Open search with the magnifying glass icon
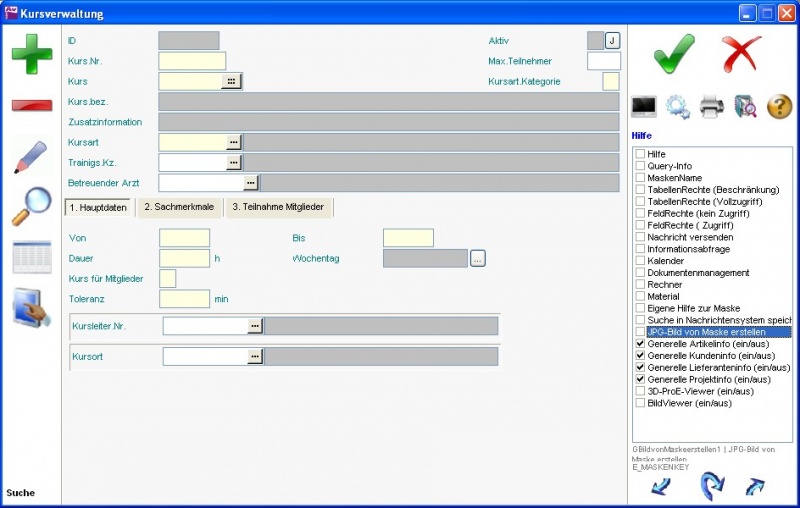The width and height of the screenshot is (800, 508). [32, 206]
